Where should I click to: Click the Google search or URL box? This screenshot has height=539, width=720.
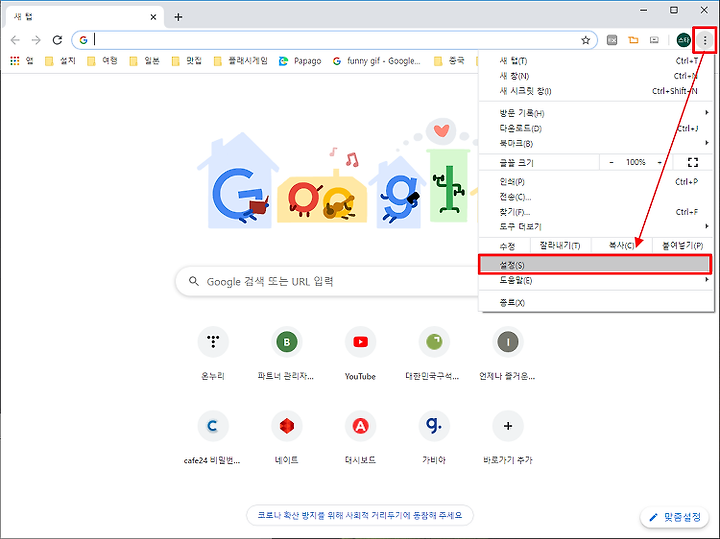[x=327, y=281]
